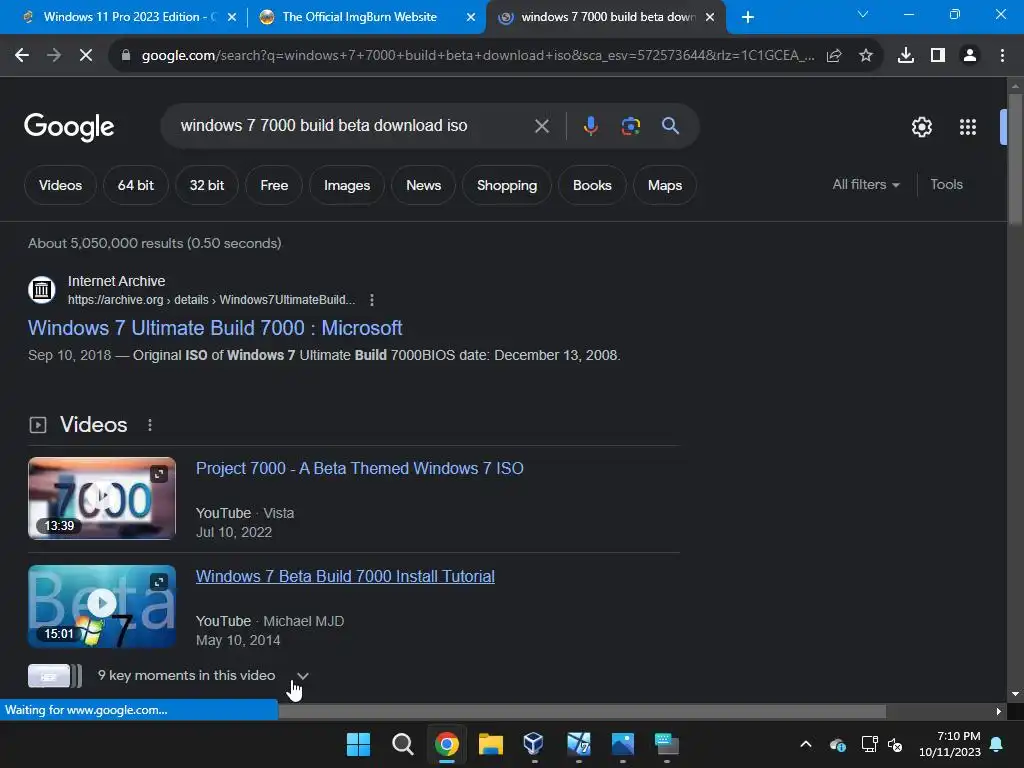Share this page via address bar icon
The image size is (1024, 768).
coord(834,56)
